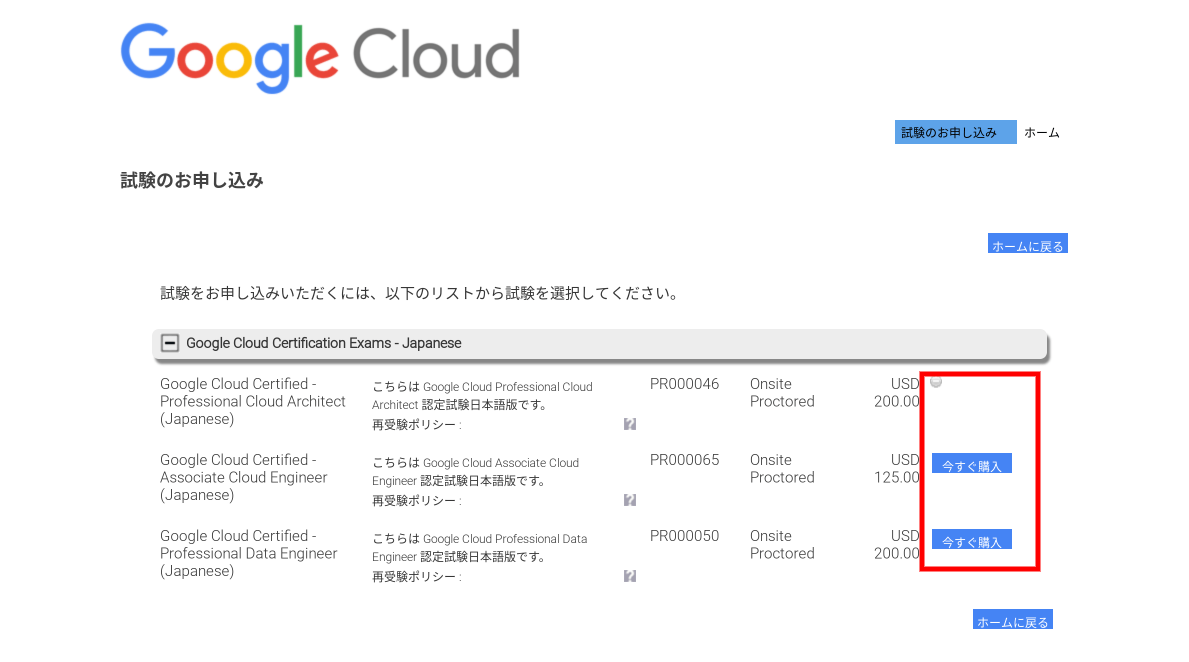Click Onsite Proctored in the PR000050 row
Viewport: 1189px width, 662px height.
pyautogui.click(x=782, y=544)
